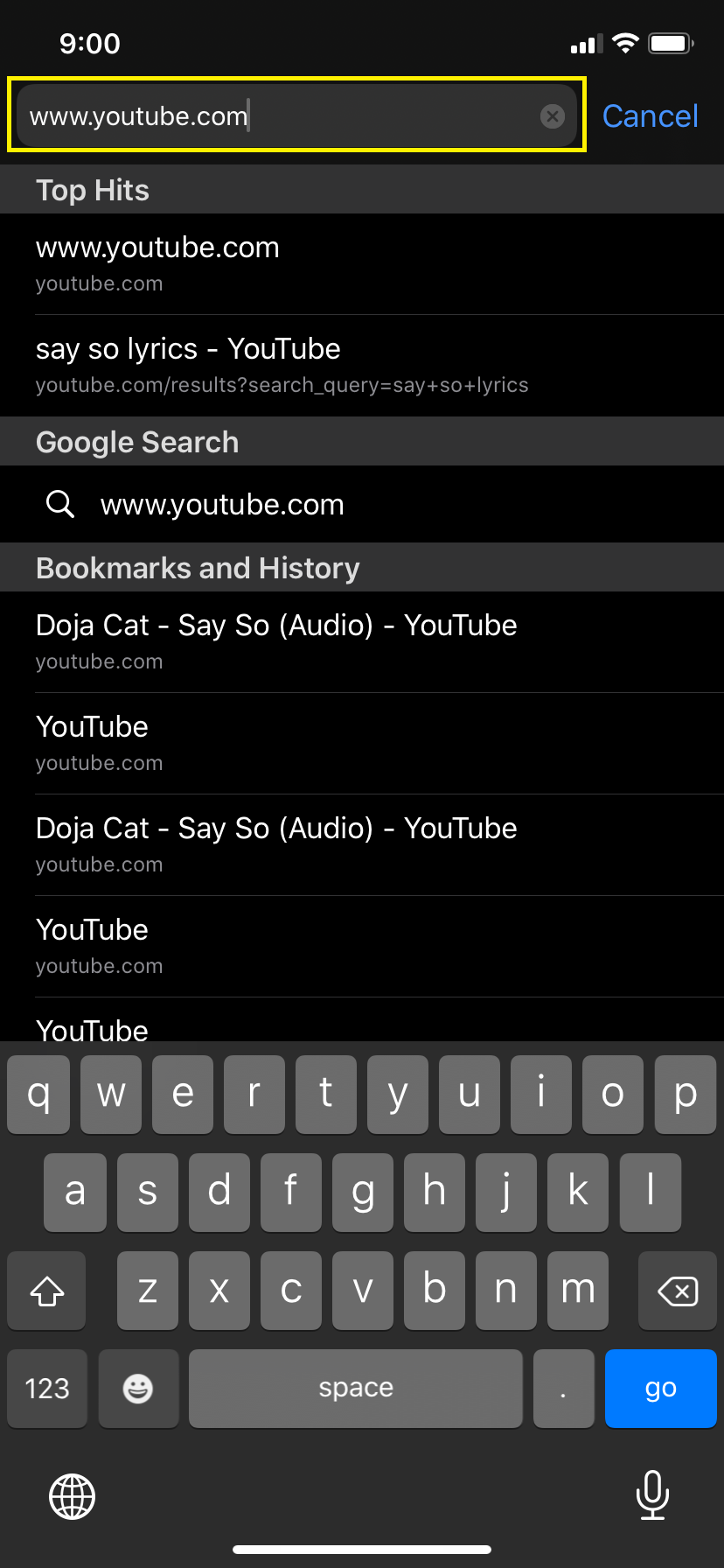
Task: Open the www.youtube.com top hit
Action: [x=157, y=262]
